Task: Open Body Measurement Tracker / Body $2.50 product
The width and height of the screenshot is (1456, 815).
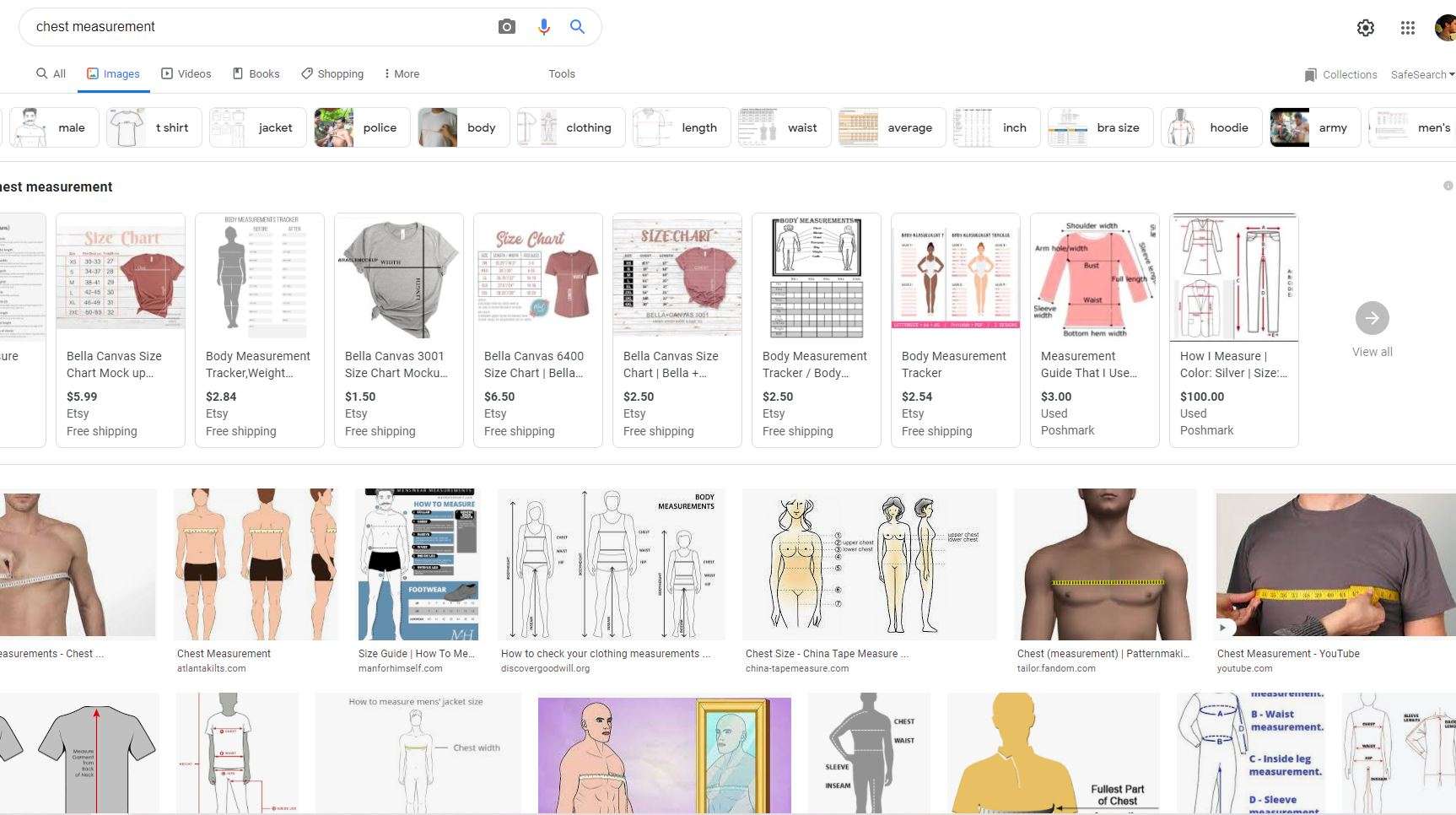Action: point(817,330)
